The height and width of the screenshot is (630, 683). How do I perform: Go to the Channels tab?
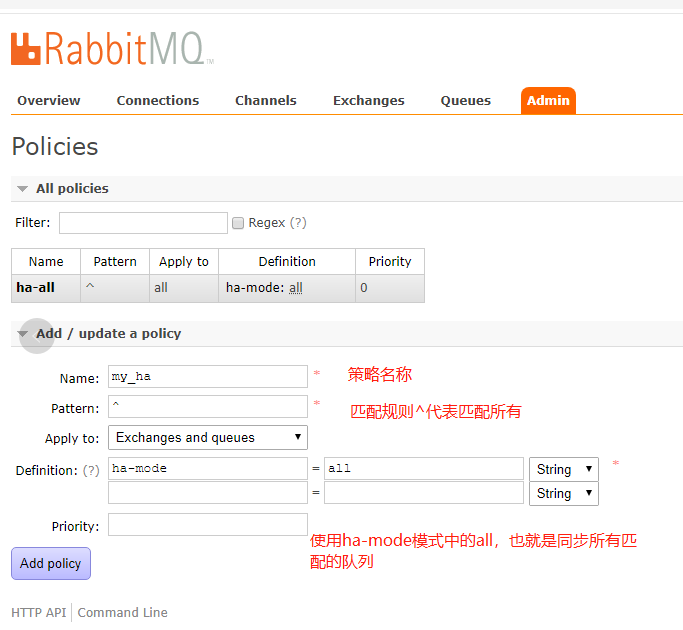tap(266, 101)
